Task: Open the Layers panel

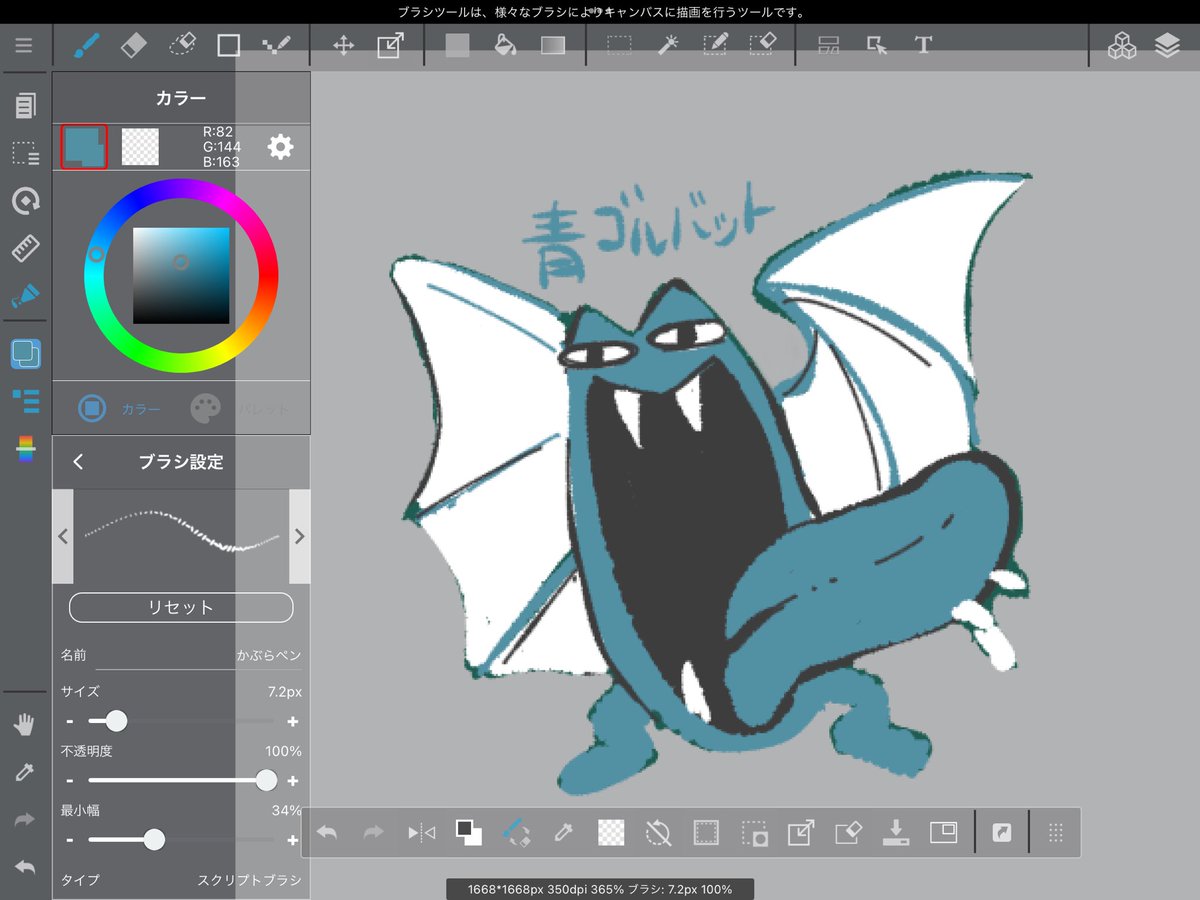Action: tap(1167, 46)
